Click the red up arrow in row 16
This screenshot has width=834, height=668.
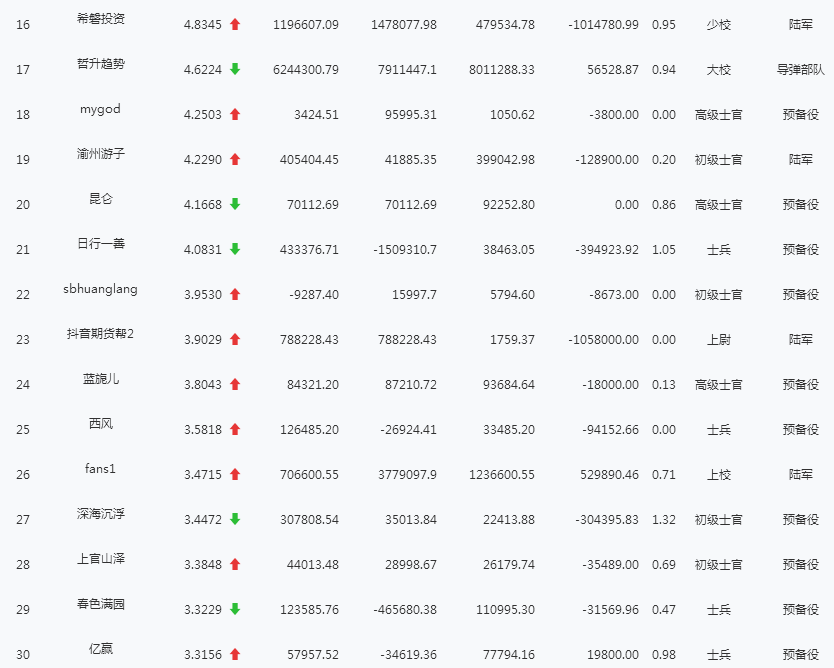click(x=235, y=24)
